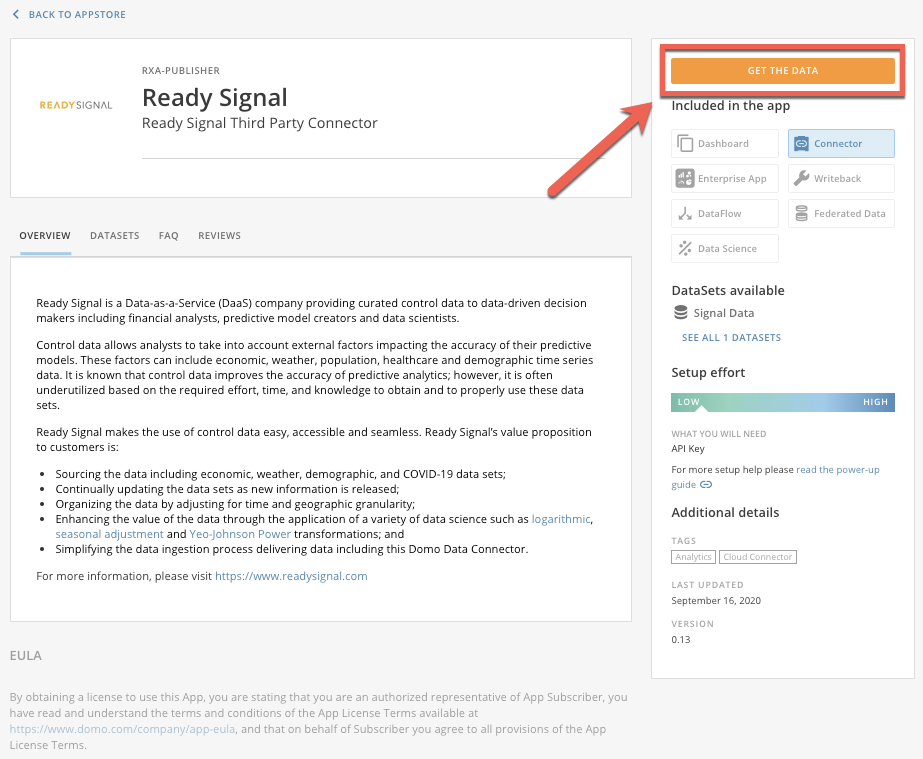This screenshot has height=759, width=923.
Task: Open the readysignal.com website link
Action: pyautogui.click(x=291, y=576)
